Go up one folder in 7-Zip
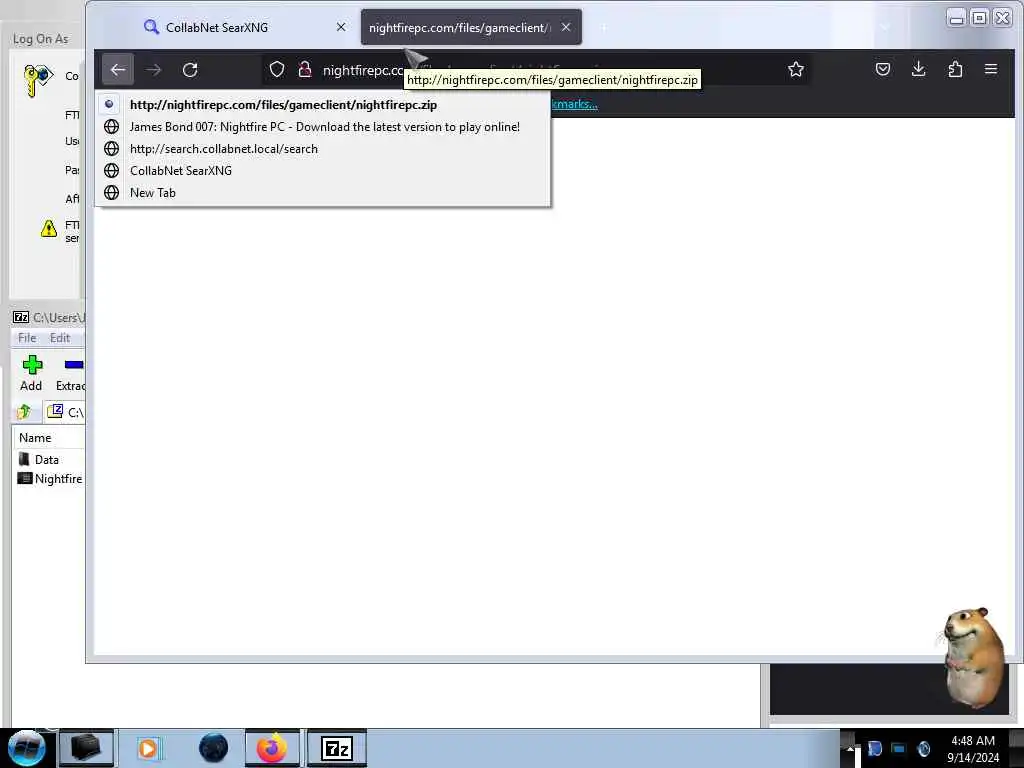 24,412
